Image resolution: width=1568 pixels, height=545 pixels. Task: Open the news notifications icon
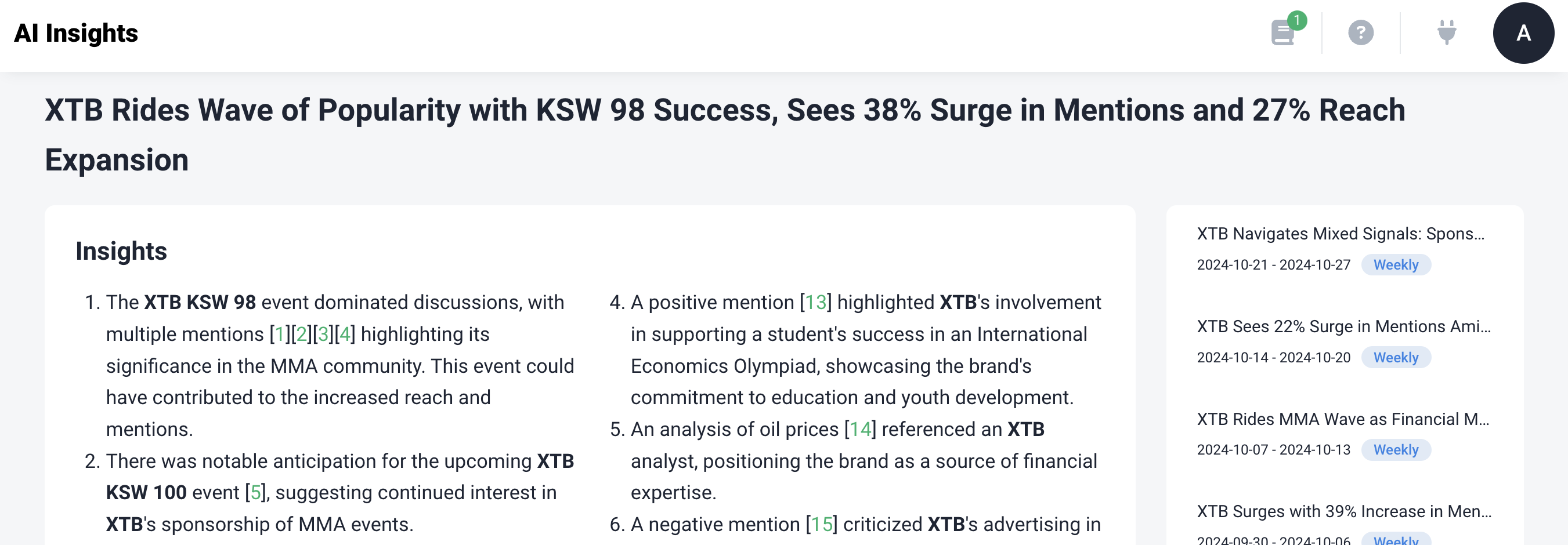tap(1283, 33)
